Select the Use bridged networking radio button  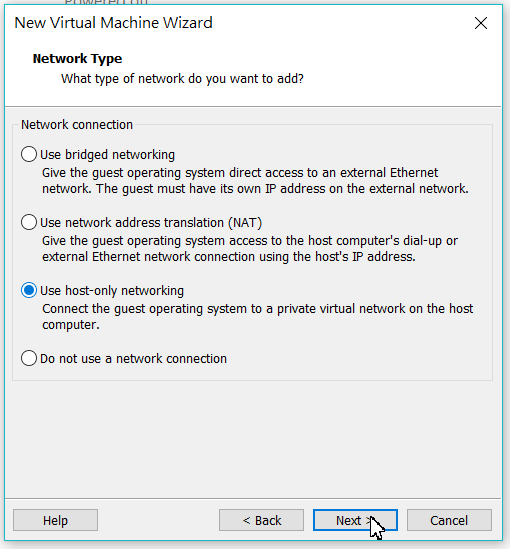click(x=29, y=154)
